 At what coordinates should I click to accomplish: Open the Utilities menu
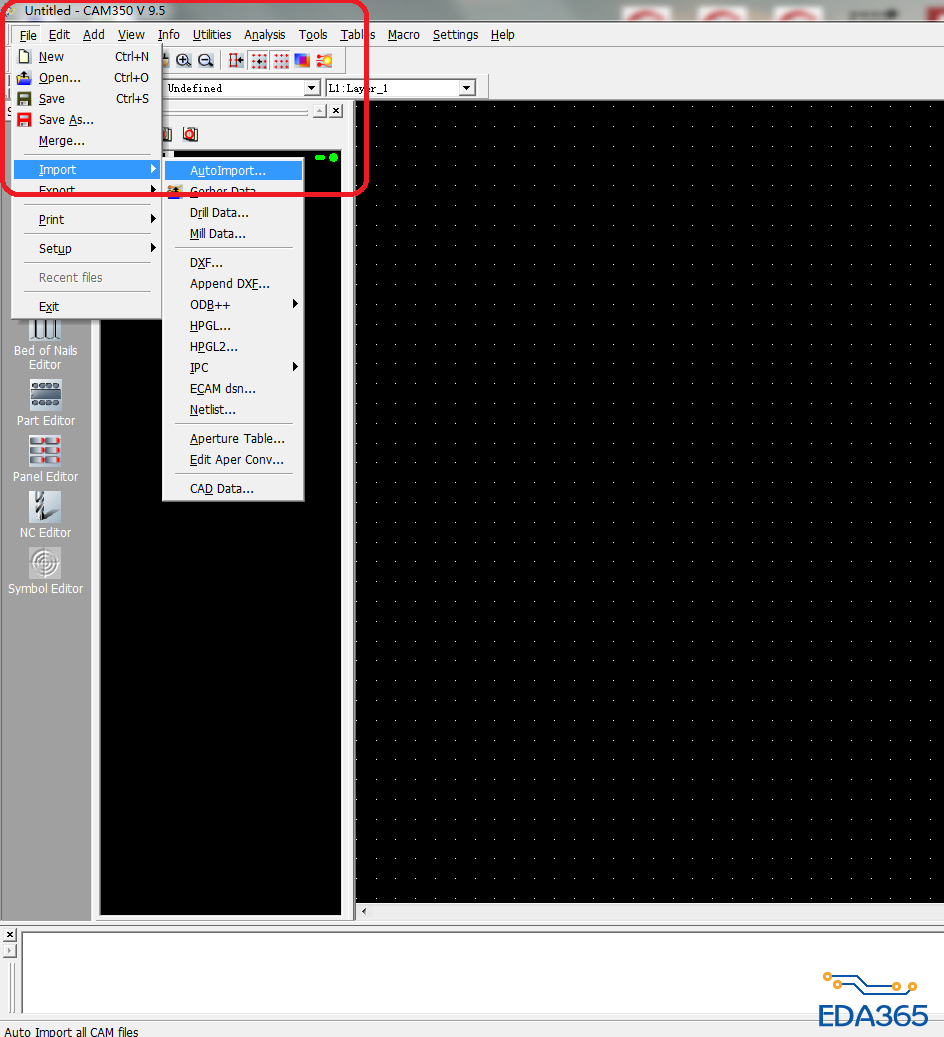212,35
